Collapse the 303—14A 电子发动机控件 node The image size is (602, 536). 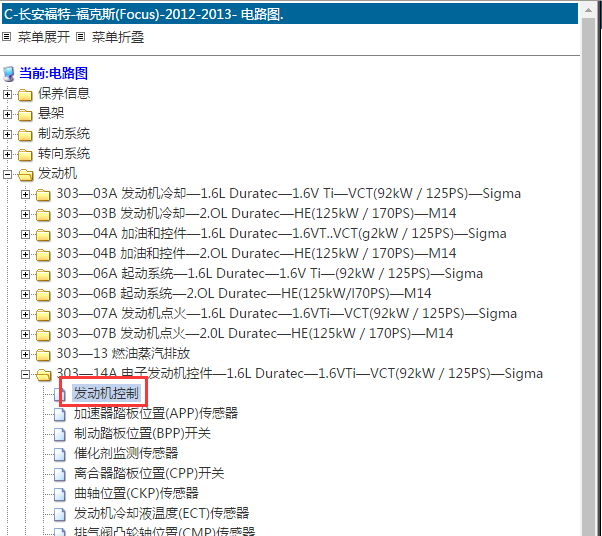tap(25, 374)
